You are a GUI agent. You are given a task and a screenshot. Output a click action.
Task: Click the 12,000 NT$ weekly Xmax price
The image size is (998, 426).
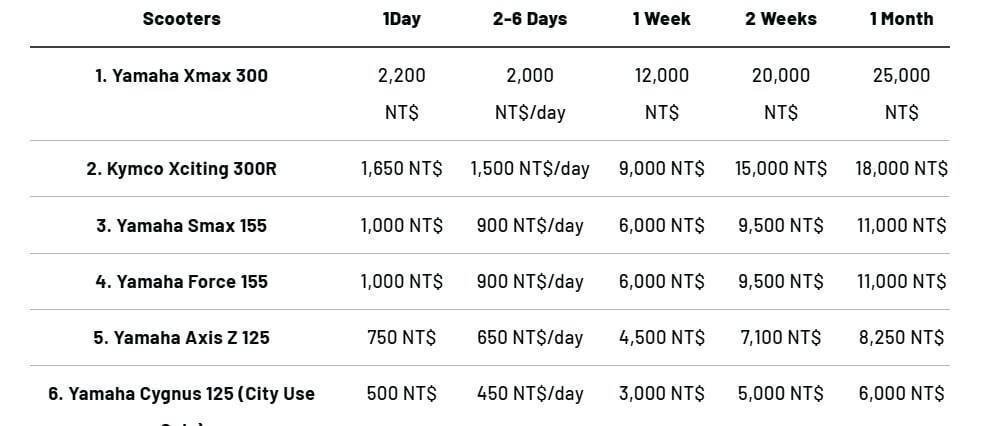(x=661, y=93)
